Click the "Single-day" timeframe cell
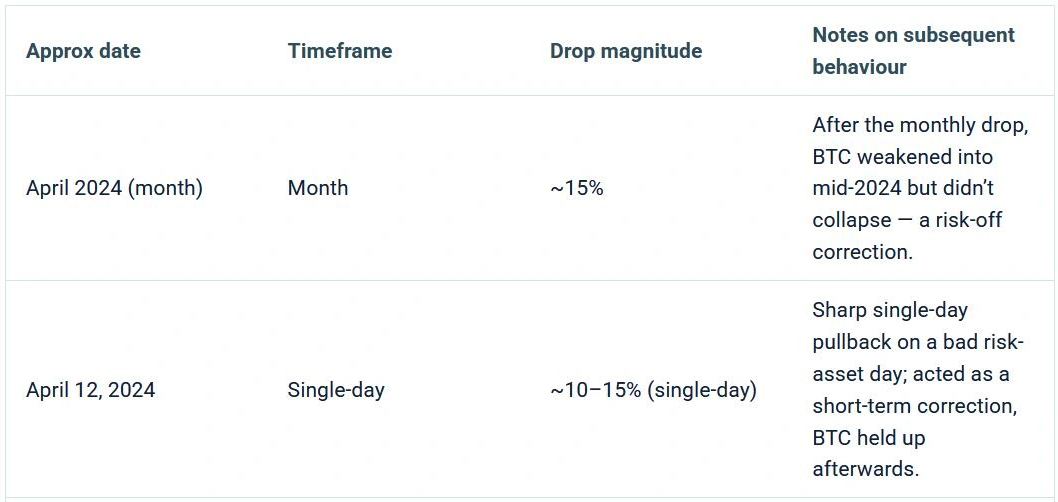This screenshot has width=1058, height=502. point(335,390)
